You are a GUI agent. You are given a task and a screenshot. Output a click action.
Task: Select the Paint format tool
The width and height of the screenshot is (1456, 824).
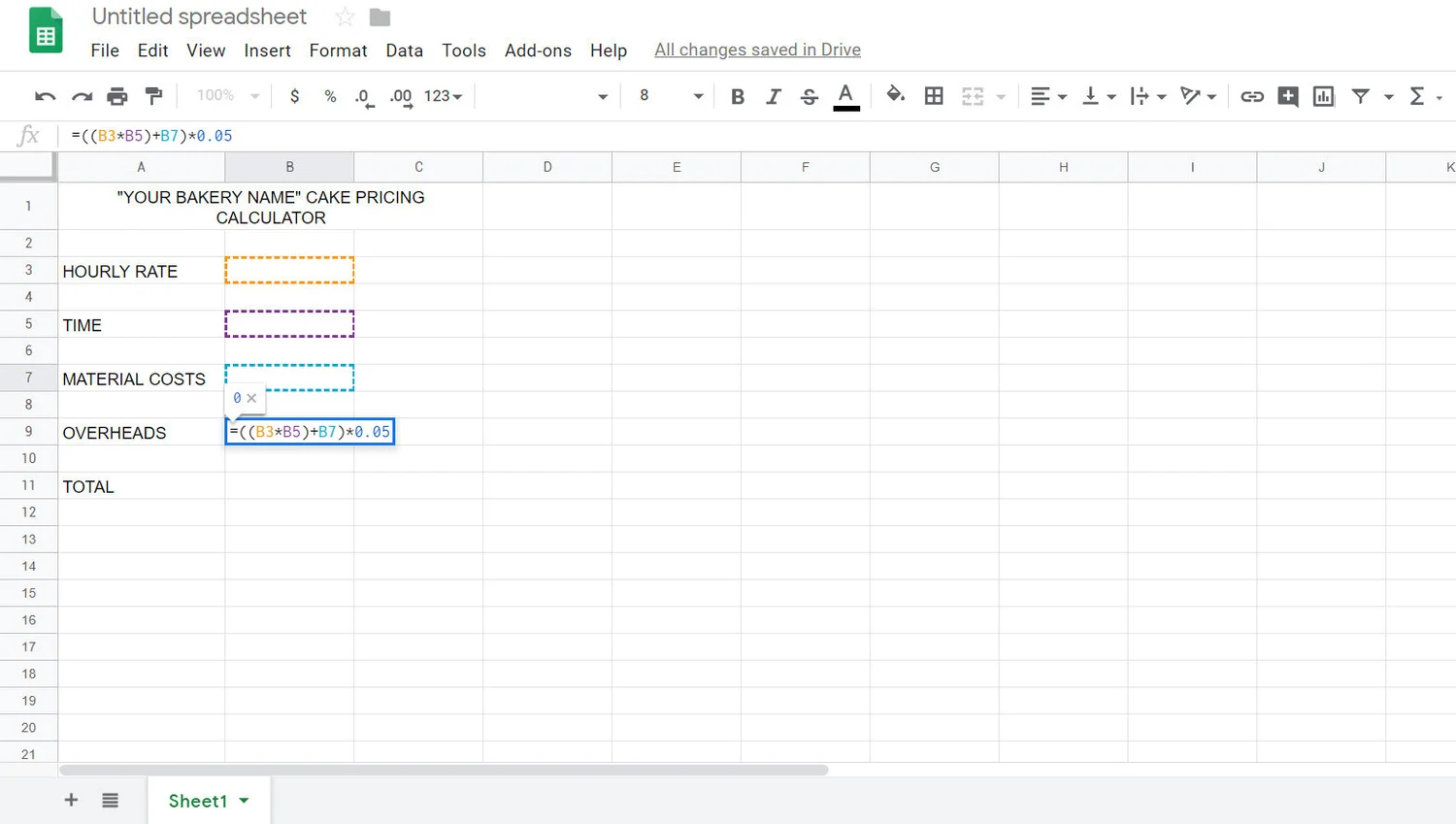tap(153, 96)
